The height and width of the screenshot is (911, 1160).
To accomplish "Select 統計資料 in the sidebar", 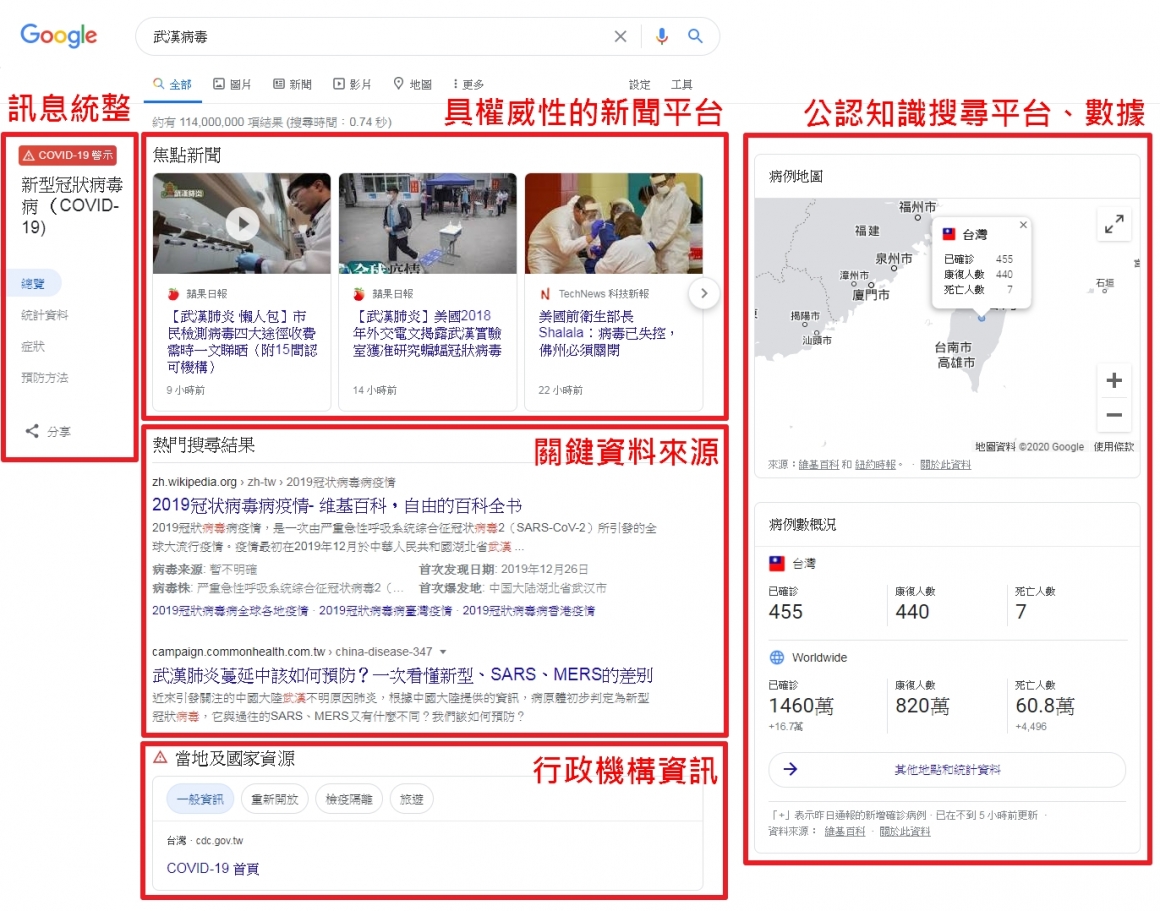I will pyautogui.click(x=44, y=315).
